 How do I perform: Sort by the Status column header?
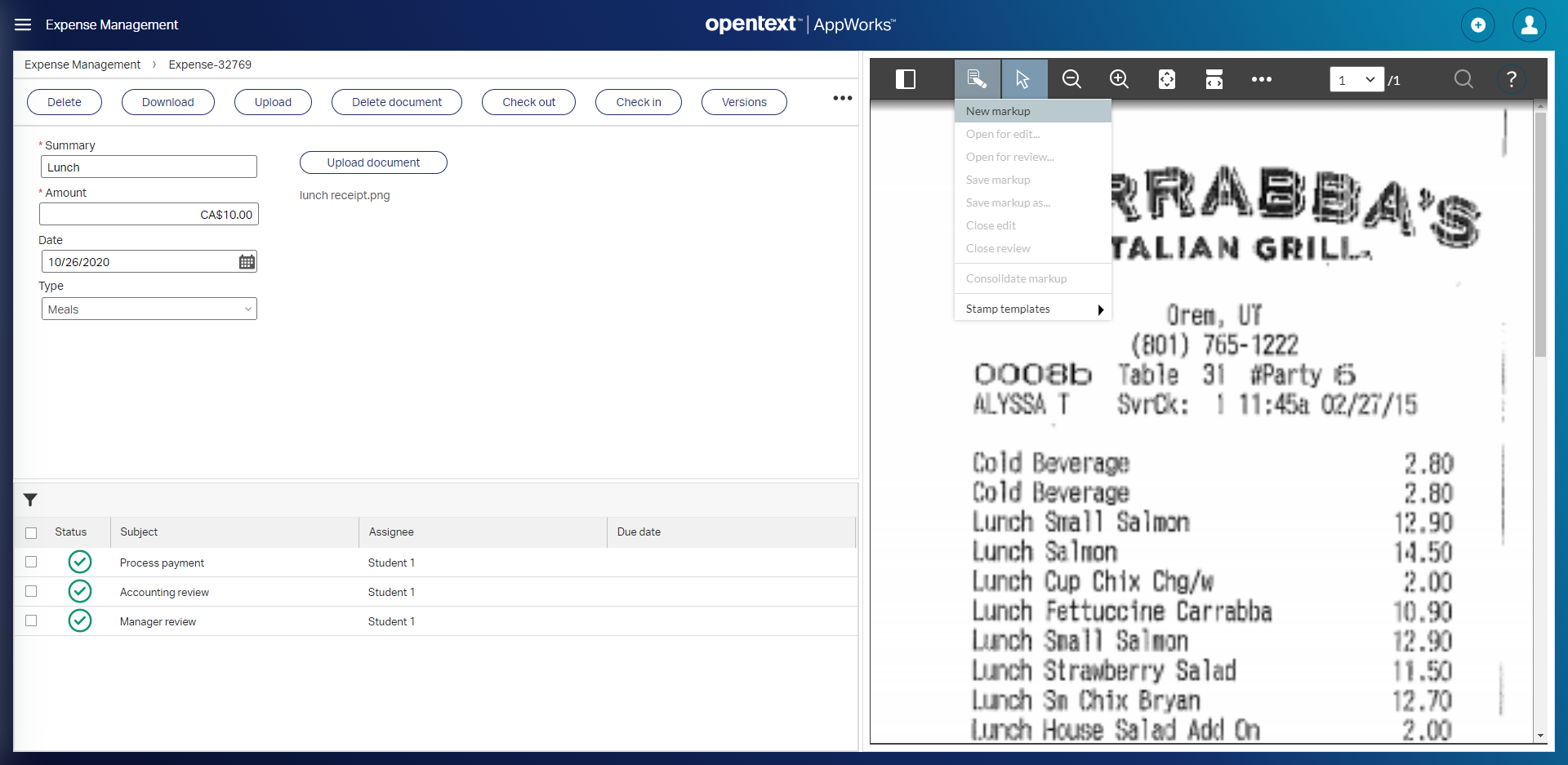coord(71,531)
